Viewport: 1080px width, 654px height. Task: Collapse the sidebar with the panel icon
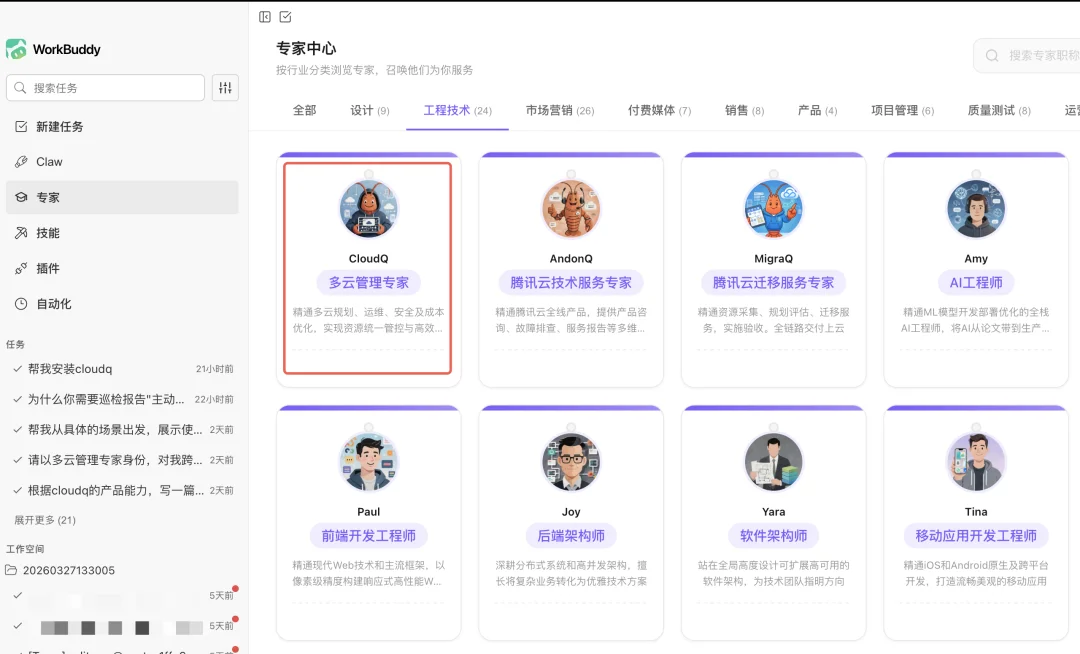(265, 16)
